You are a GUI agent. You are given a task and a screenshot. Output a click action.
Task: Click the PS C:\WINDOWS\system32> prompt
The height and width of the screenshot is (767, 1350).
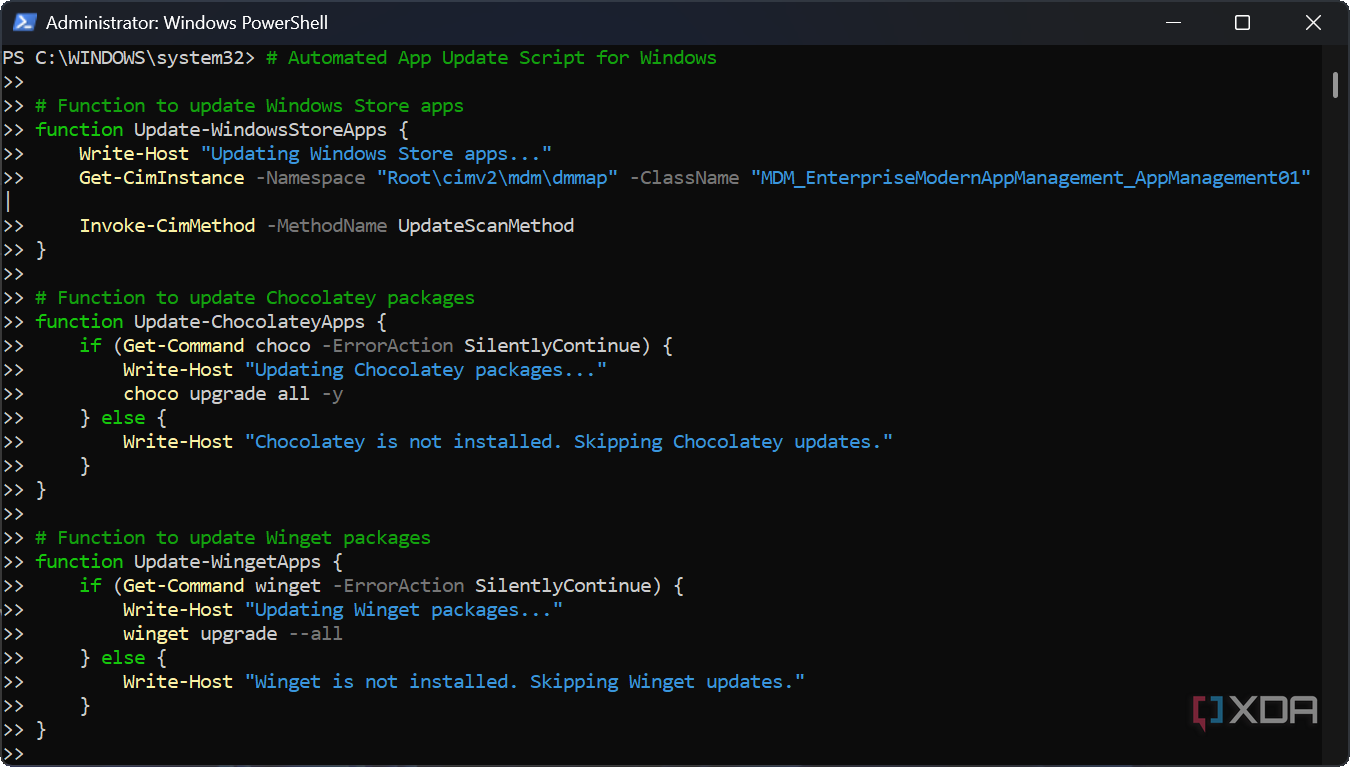[129, 58]
